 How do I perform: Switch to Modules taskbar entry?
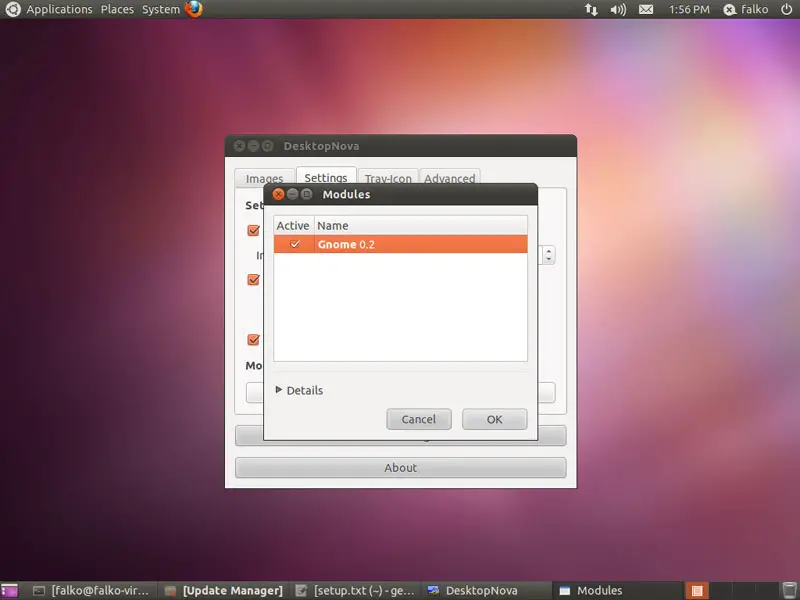coord(617,591)
